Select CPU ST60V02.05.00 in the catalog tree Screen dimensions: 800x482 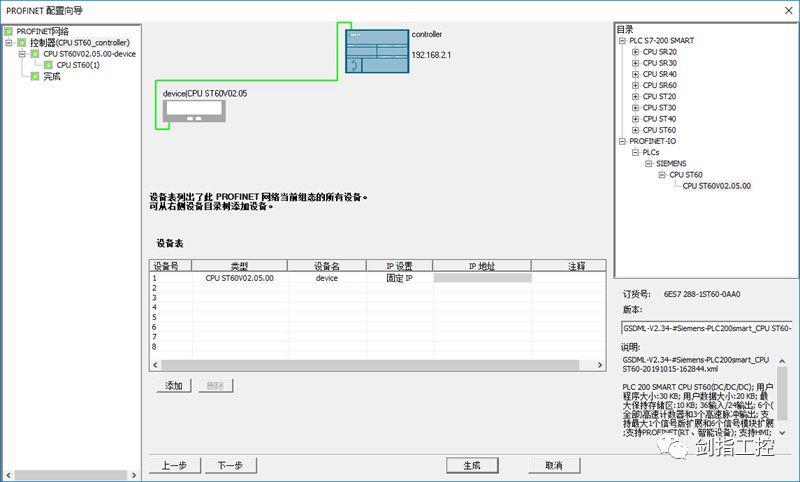pos(717,186)
